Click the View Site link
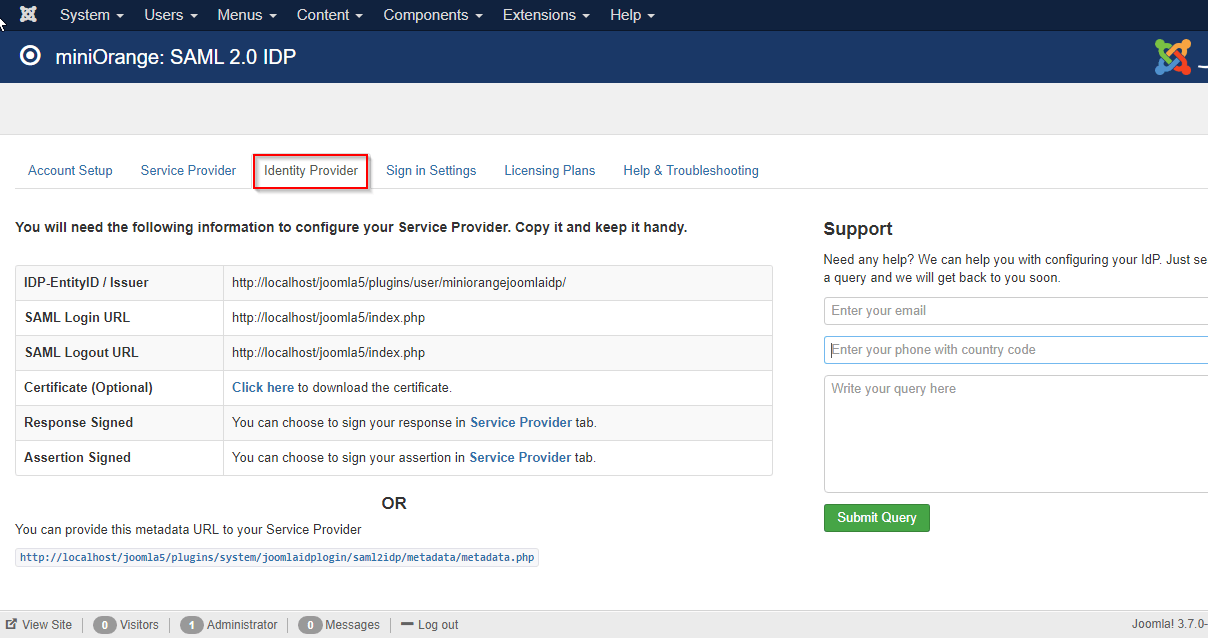This screenshot has height=638, width=1208. pos(47,624)
